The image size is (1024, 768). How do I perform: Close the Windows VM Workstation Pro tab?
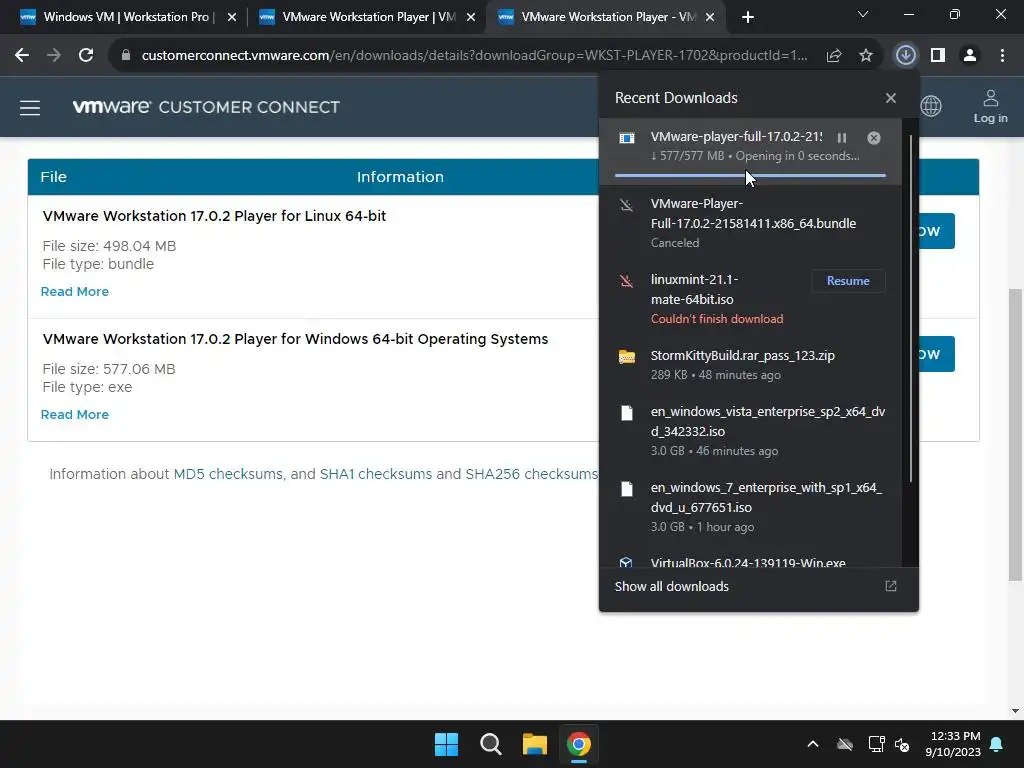pos(232,17)
